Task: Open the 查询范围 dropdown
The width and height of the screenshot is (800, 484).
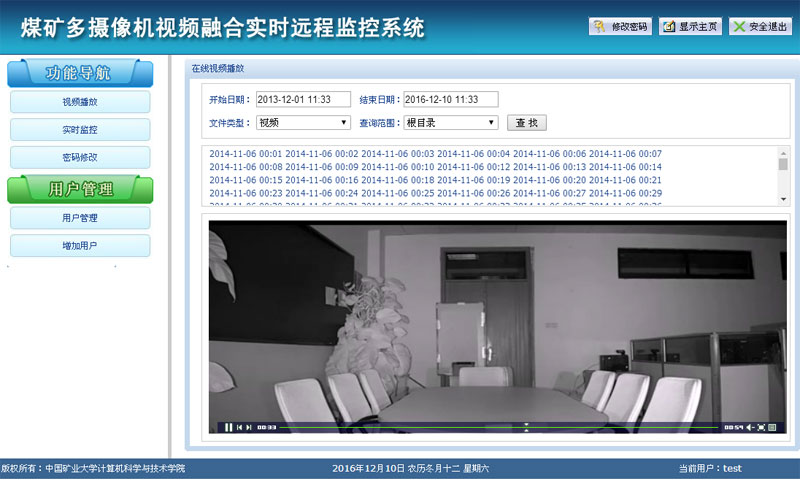Action: [451, 122]
